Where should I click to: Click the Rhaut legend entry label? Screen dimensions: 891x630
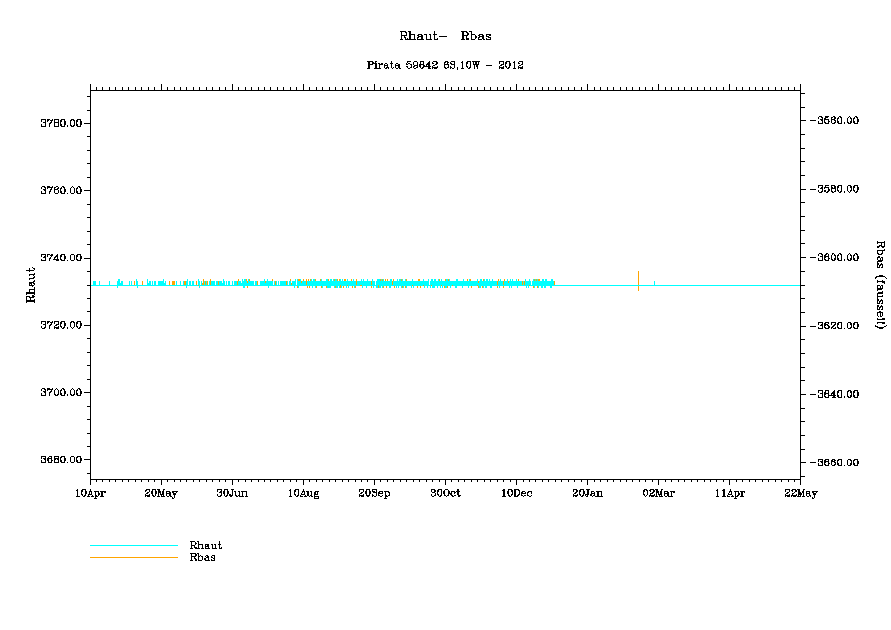click(206, 545)
